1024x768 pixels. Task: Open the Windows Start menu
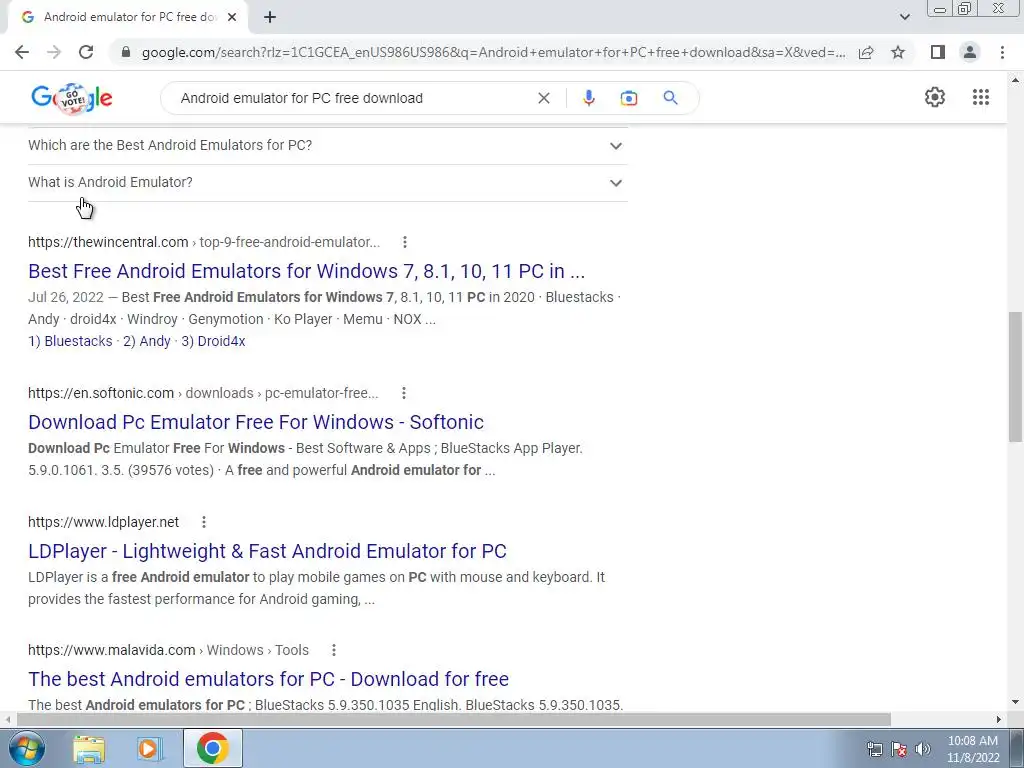click(27, 748)
